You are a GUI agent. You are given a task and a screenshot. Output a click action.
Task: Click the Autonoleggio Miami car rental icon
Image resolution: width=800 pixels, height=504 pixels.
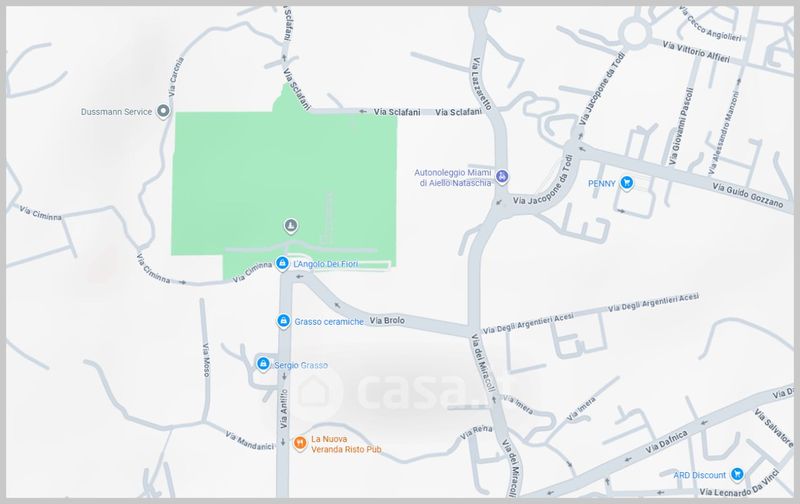503,177
